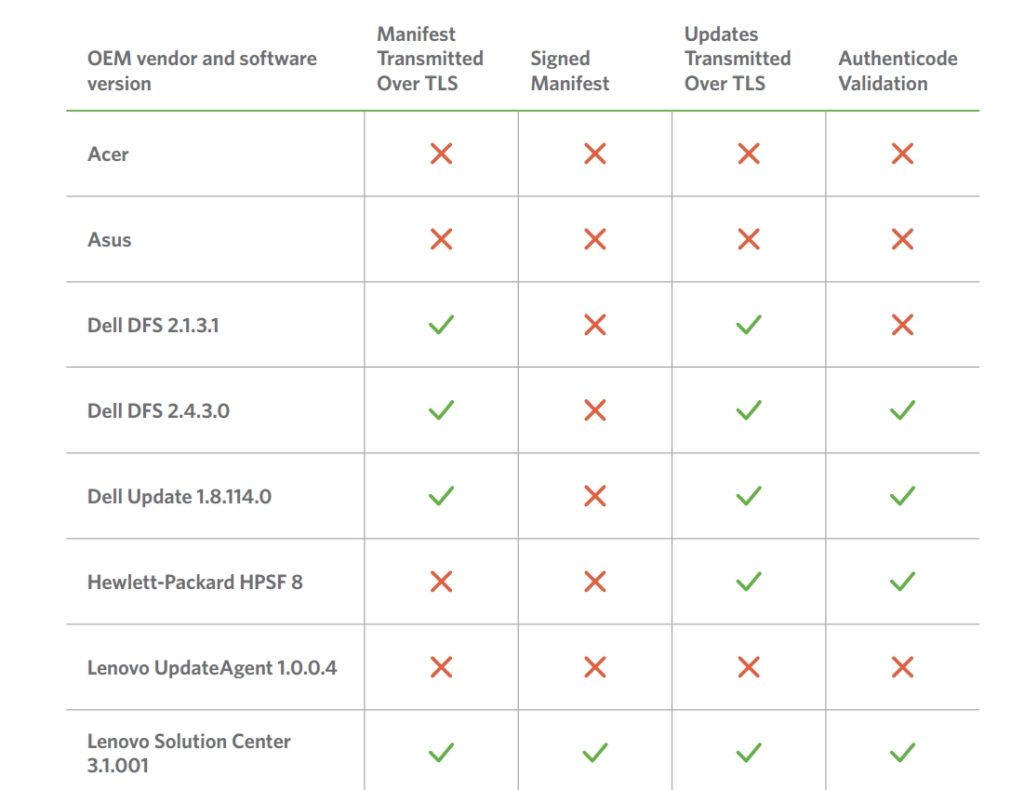Screen dimensions: 1024x790
Task: Click Dell DFS 2.1.3.1 Authenticode red X
Action: pyautogui.click(x=902, y=324)
